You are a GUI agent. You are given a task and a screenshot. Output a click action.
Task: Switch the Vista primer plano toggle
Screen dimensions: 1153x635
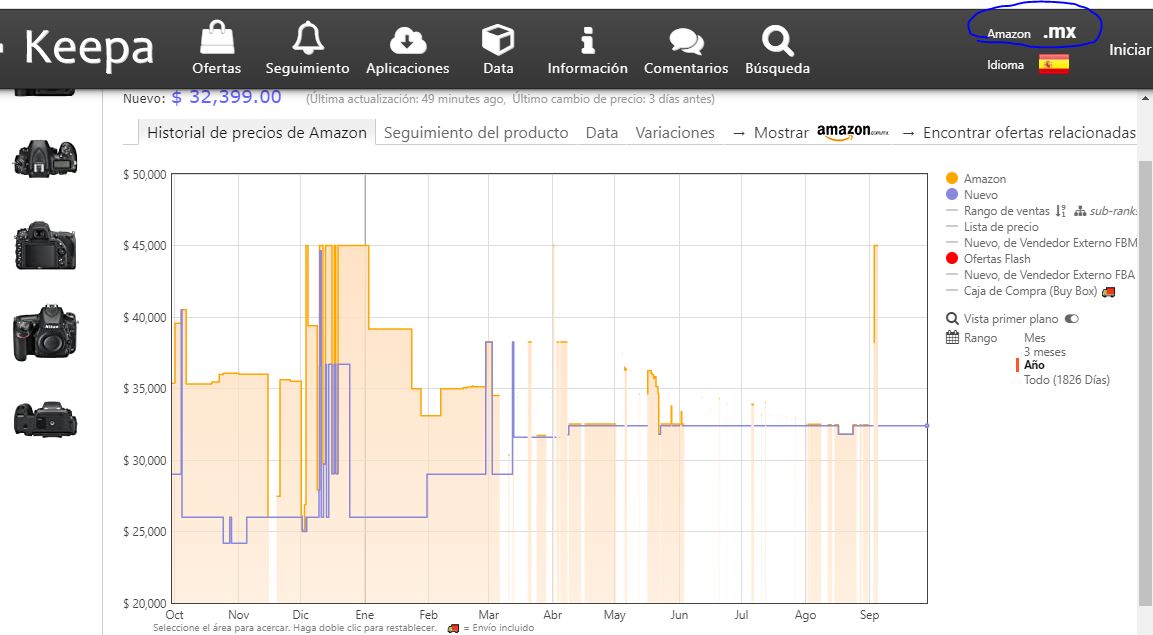(1072, 319)
